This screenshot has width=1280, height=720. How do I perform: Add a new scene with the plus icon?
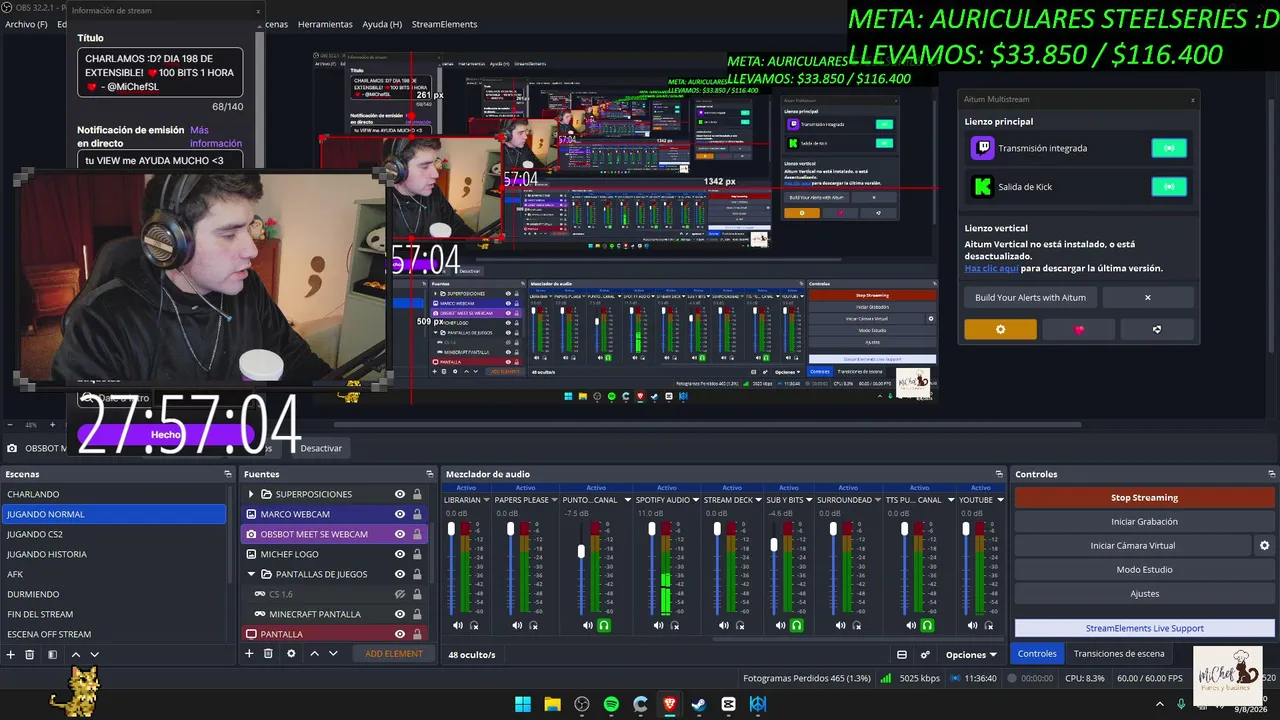click(11, 654)
